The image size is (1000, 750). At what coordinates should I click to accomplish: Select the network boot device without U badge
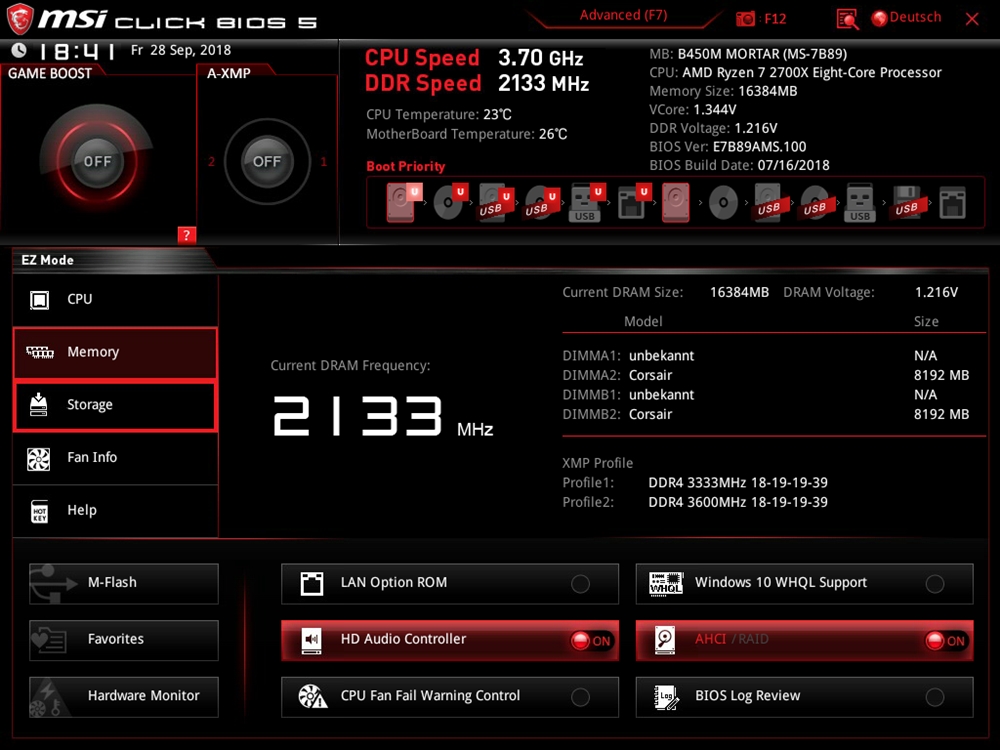952,203
